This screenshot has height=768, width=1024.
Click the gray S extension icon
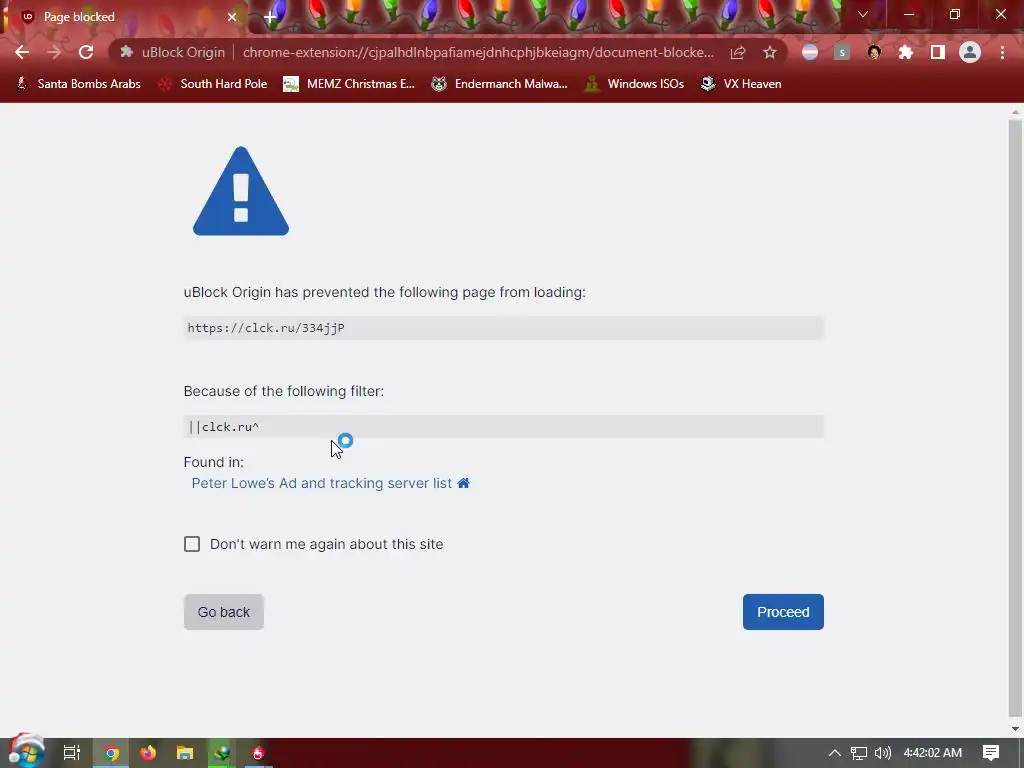coord(842,52)
